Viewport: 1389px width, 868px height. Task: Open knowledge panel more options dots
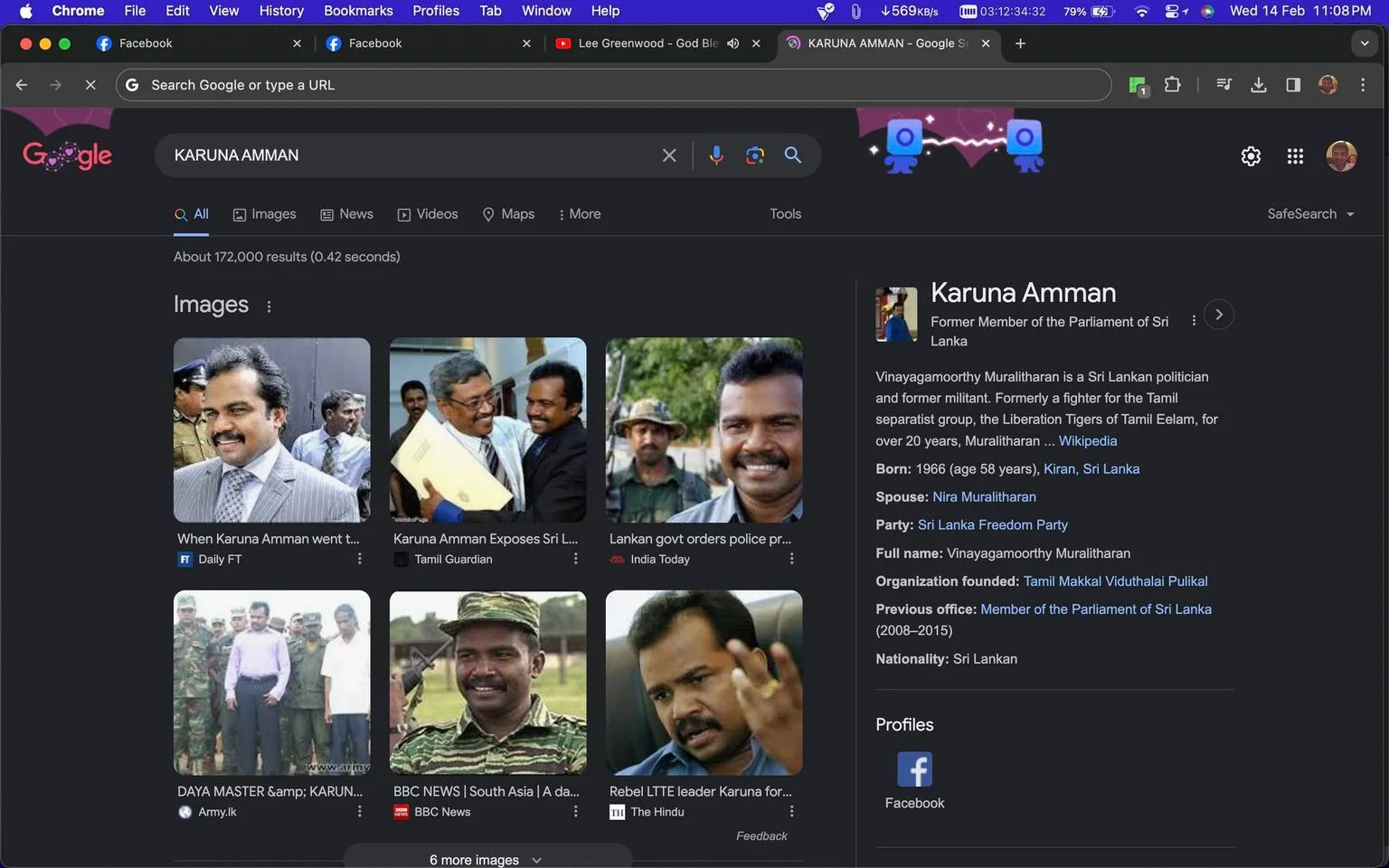click(1194, 320)
